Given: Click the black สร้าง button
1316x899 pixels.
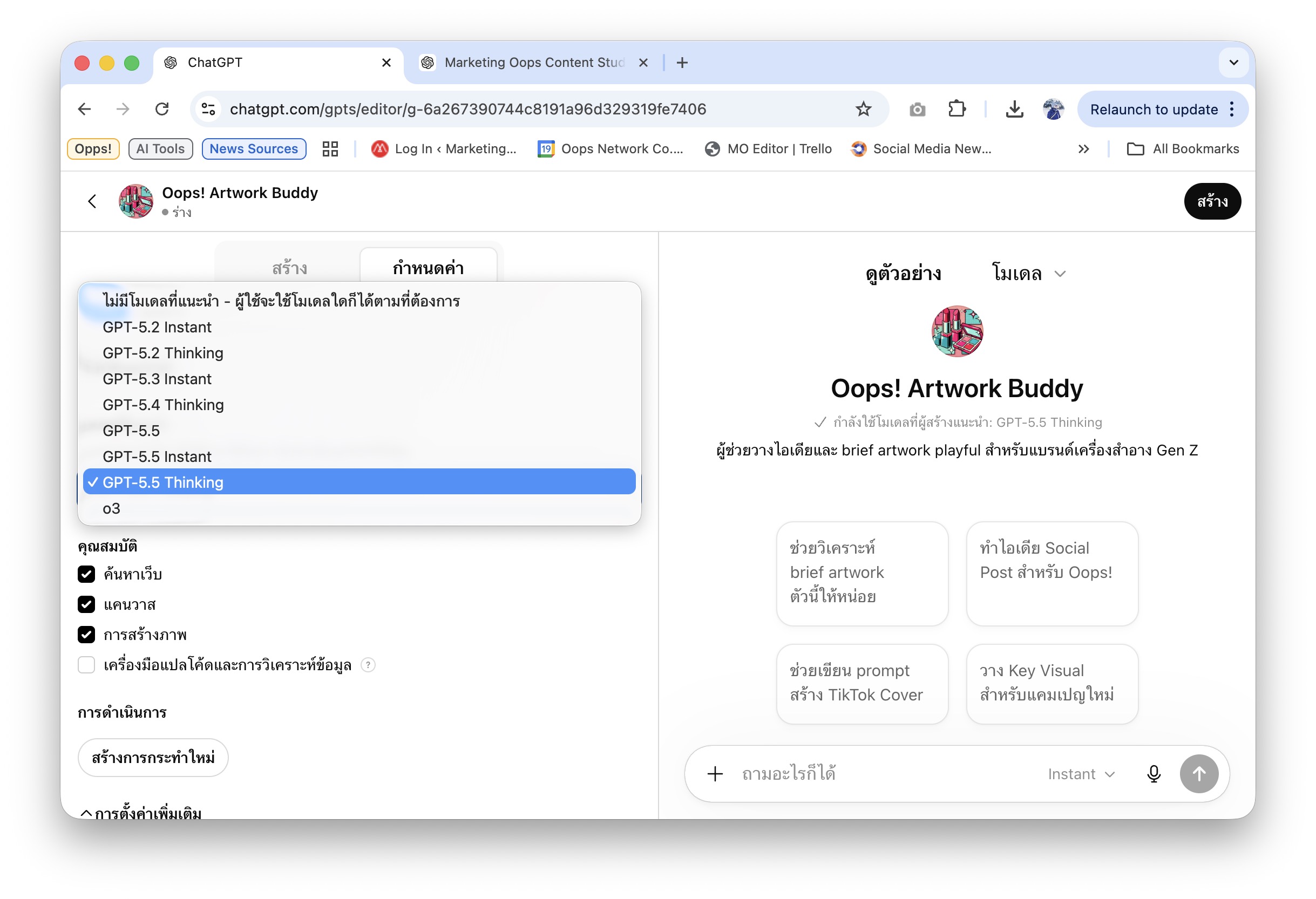Looking at the screenshot, I should pyautogui.click(x=1212, y=201).
